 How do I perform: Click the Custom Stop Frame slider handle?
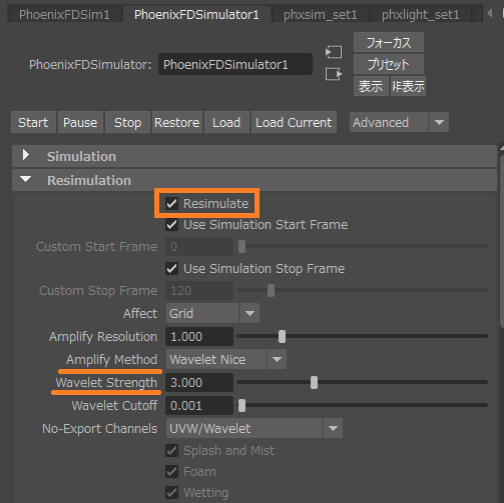(x=271, y=290)
